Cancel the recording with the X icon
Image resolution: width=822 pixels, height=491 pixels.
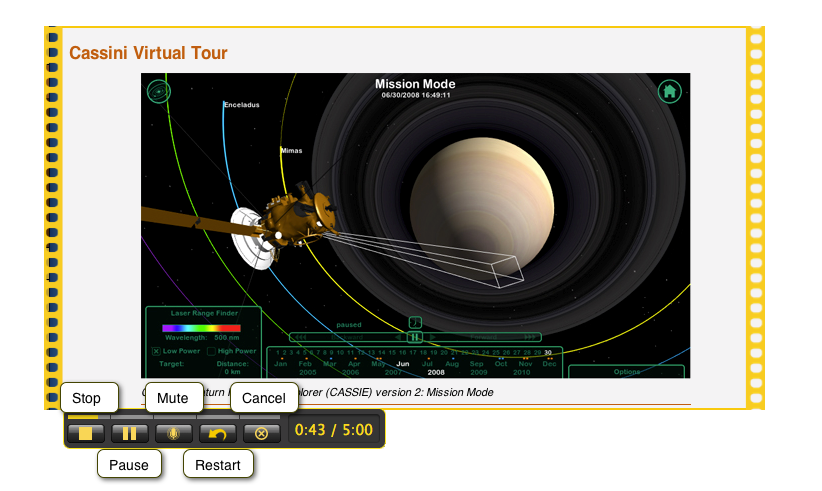(x=261, y=433)
